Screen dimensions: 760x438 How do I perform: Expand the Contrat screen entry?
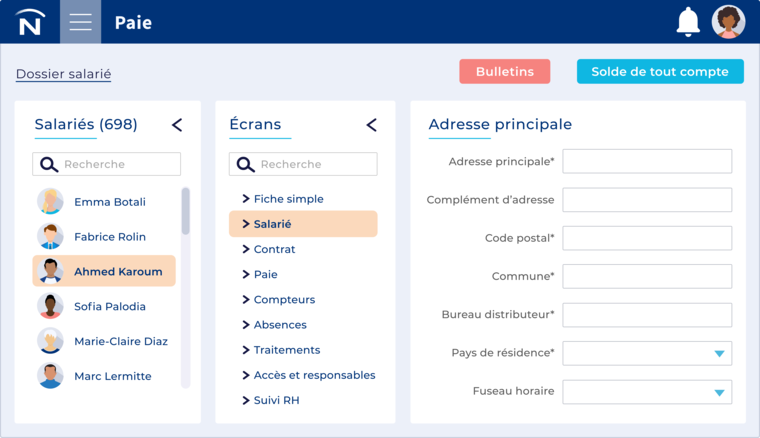pyautogui.click(x=274, y=249)
